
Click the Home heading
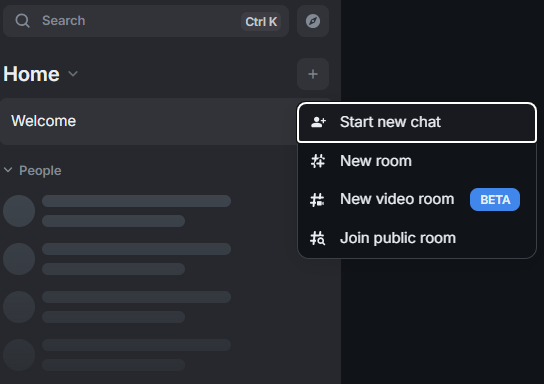tap(31, 74)
